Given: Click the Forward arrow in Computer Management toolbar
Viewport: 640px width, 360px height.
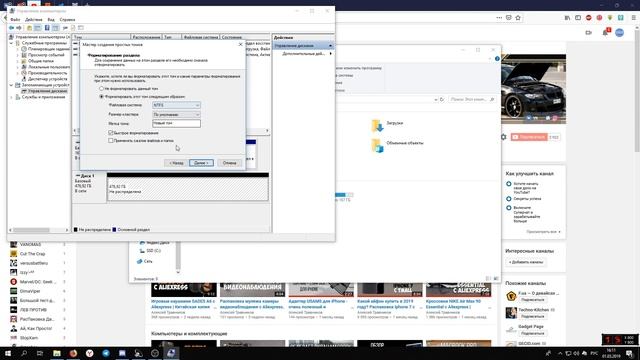Looking at the screenshot, I should click(19, 28).
